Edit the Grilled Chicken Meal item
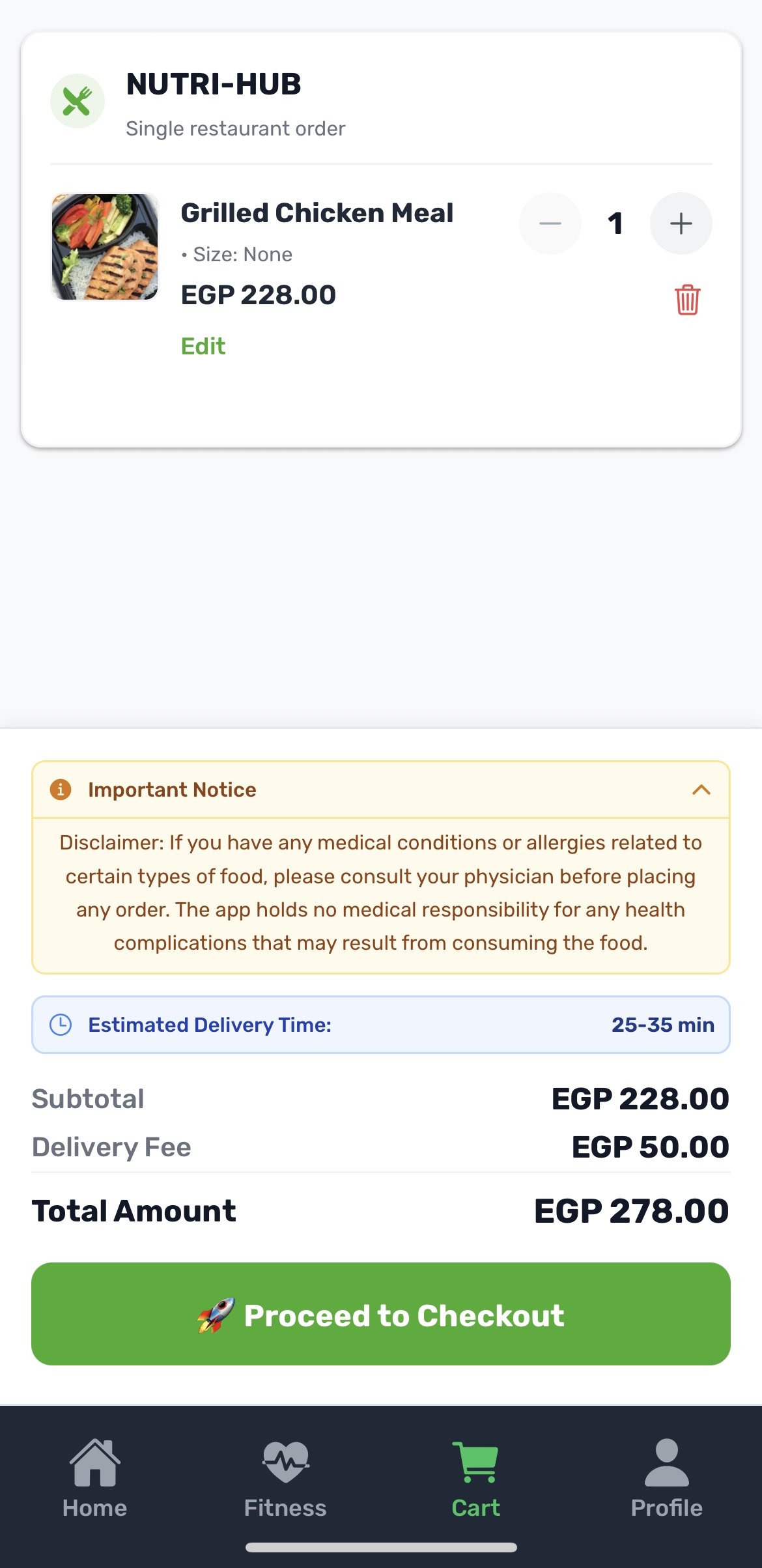The width and height of the screenshot is (762, 1568). (203, 346)
